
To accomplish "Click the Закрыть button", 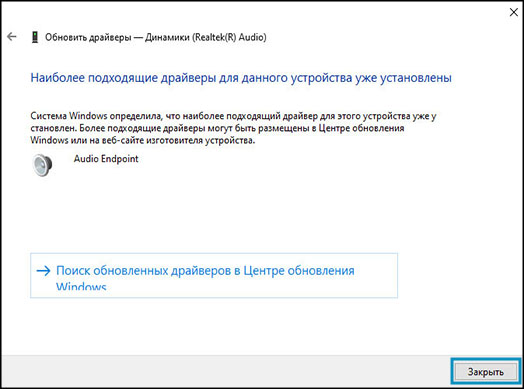I will pos(486,372).
